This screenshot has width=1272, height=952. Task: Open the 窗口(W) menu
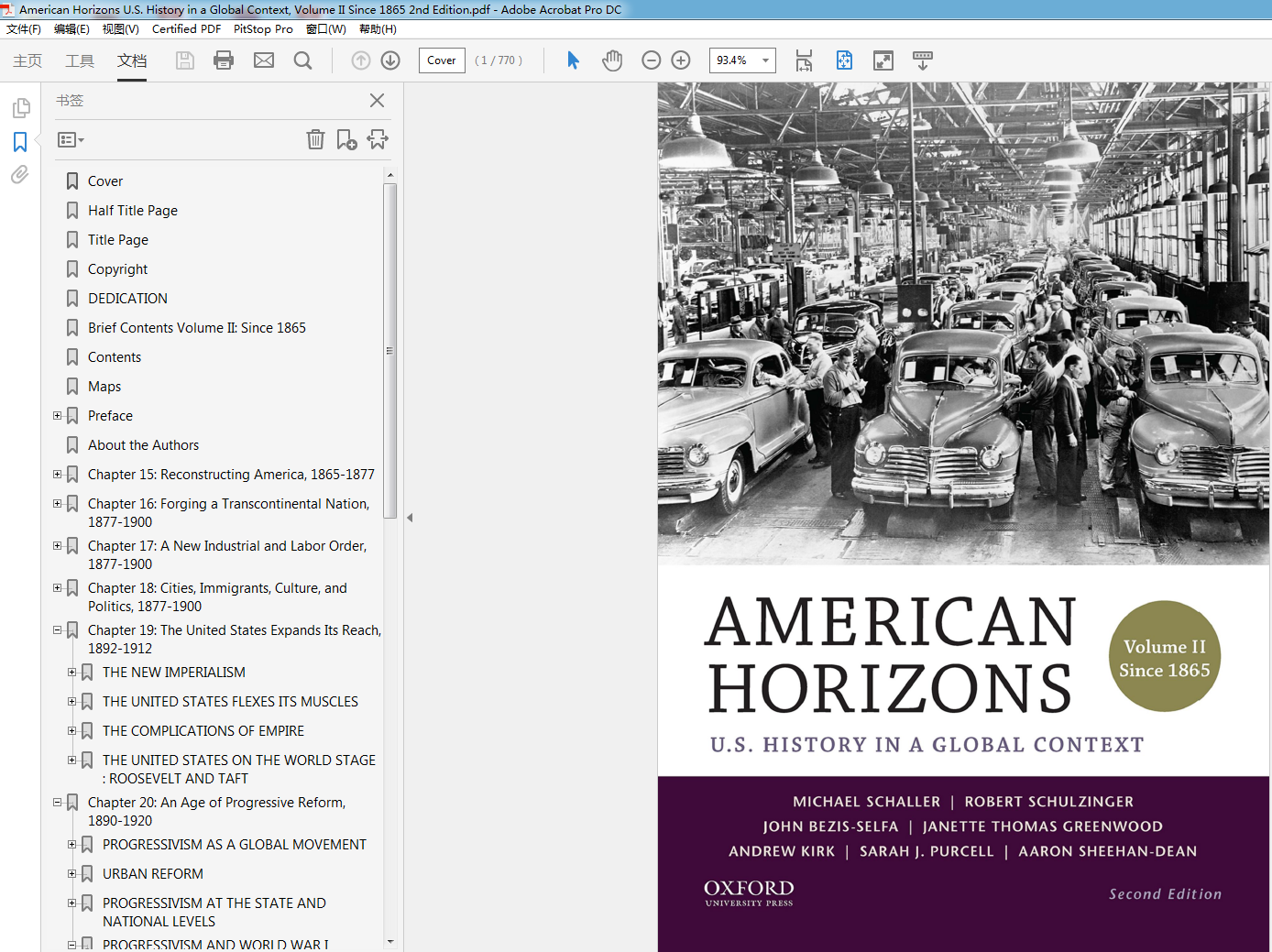click(x=326, y=29)
